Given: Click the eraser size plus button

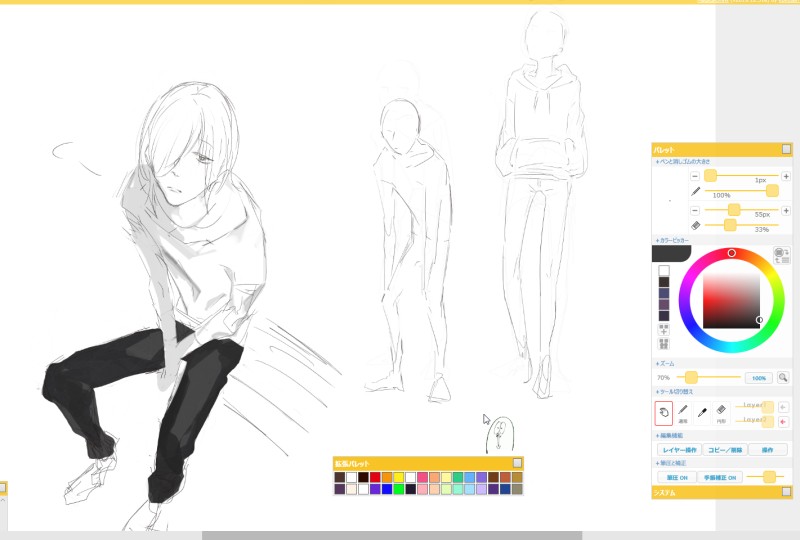Looking at the screenshot, I should [x=786, y=210].
